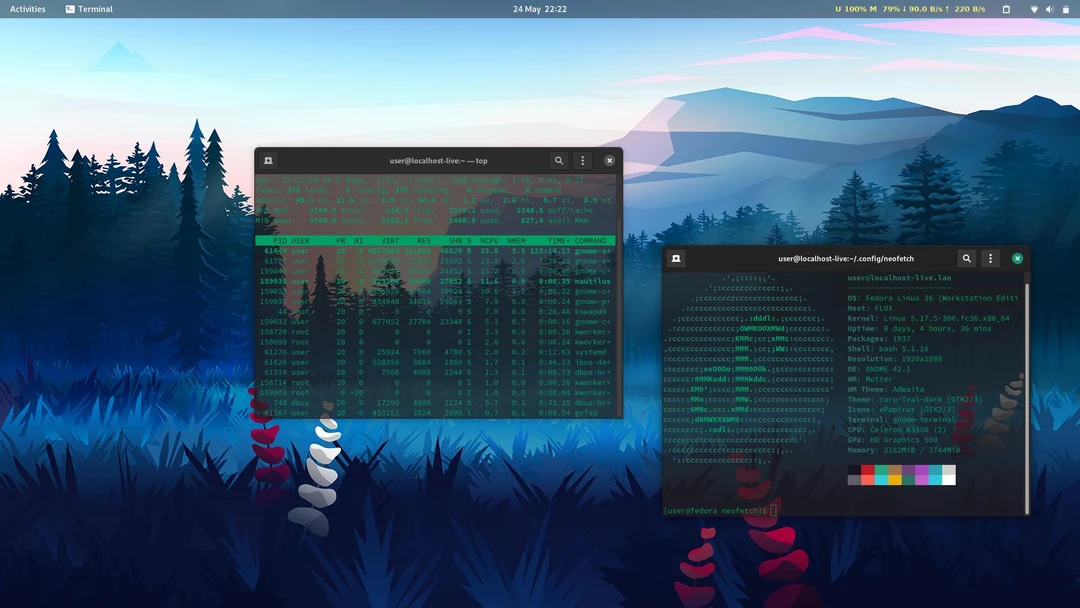Open the Wi-Fi status icon in the top bar
The height and width of the screenshot is (608, 1080).
1034,9
